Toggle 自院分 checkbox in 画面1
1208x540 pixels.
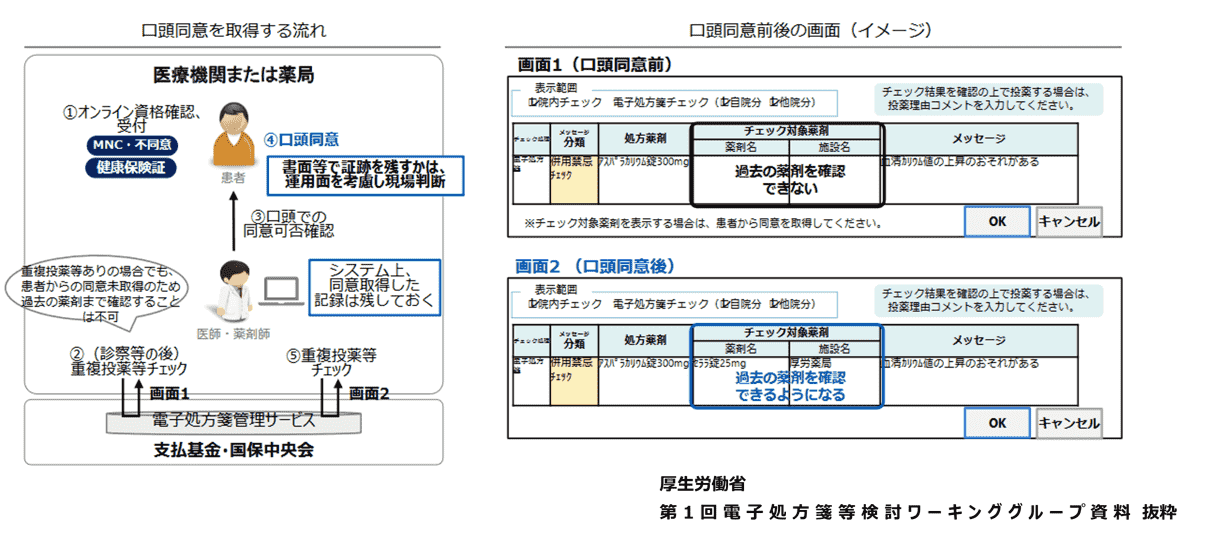click(723, 102)
